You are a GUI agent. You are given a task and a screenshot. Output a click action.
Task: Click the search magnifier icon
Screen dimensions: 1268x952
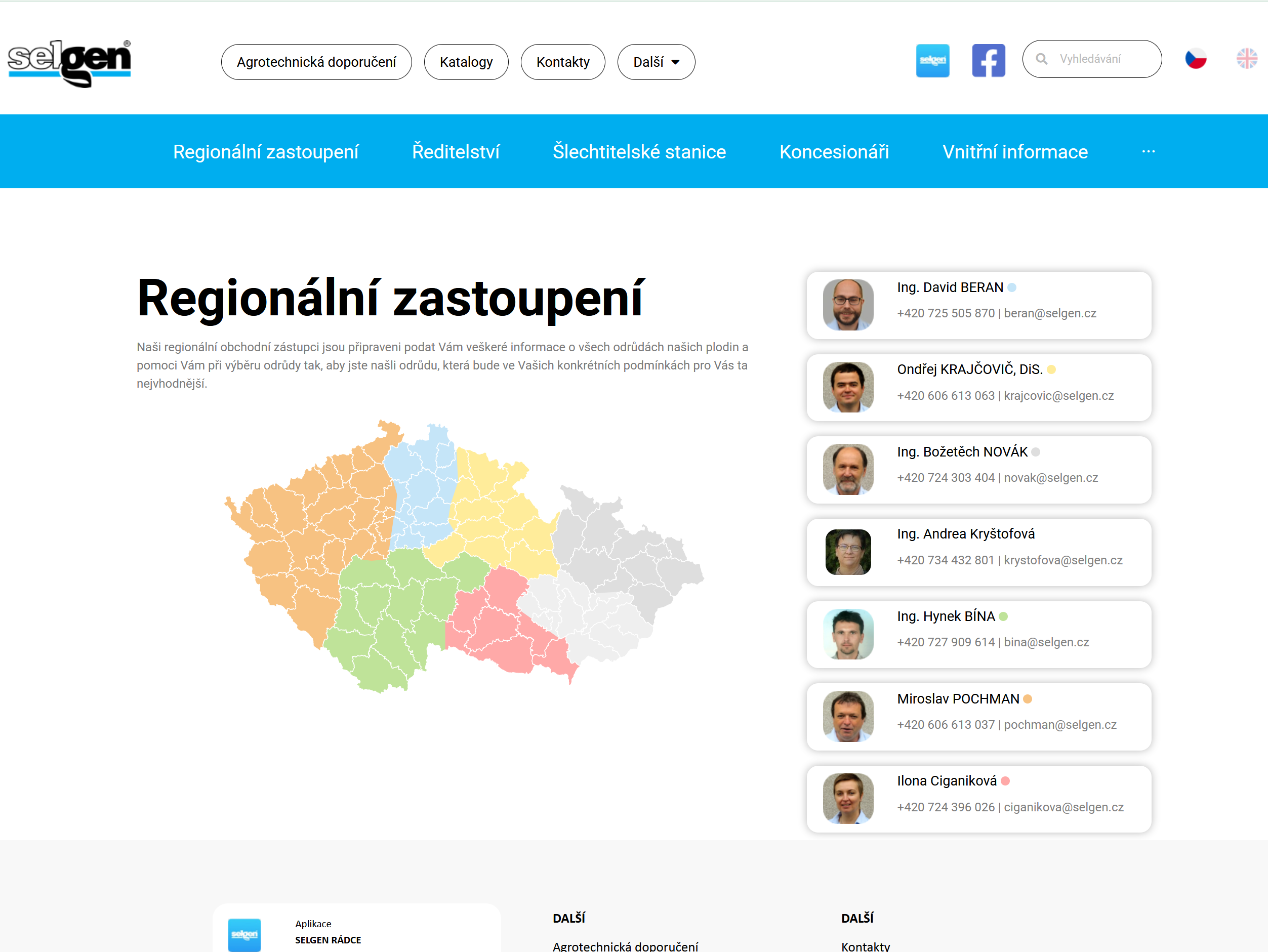pos(1042,59)
